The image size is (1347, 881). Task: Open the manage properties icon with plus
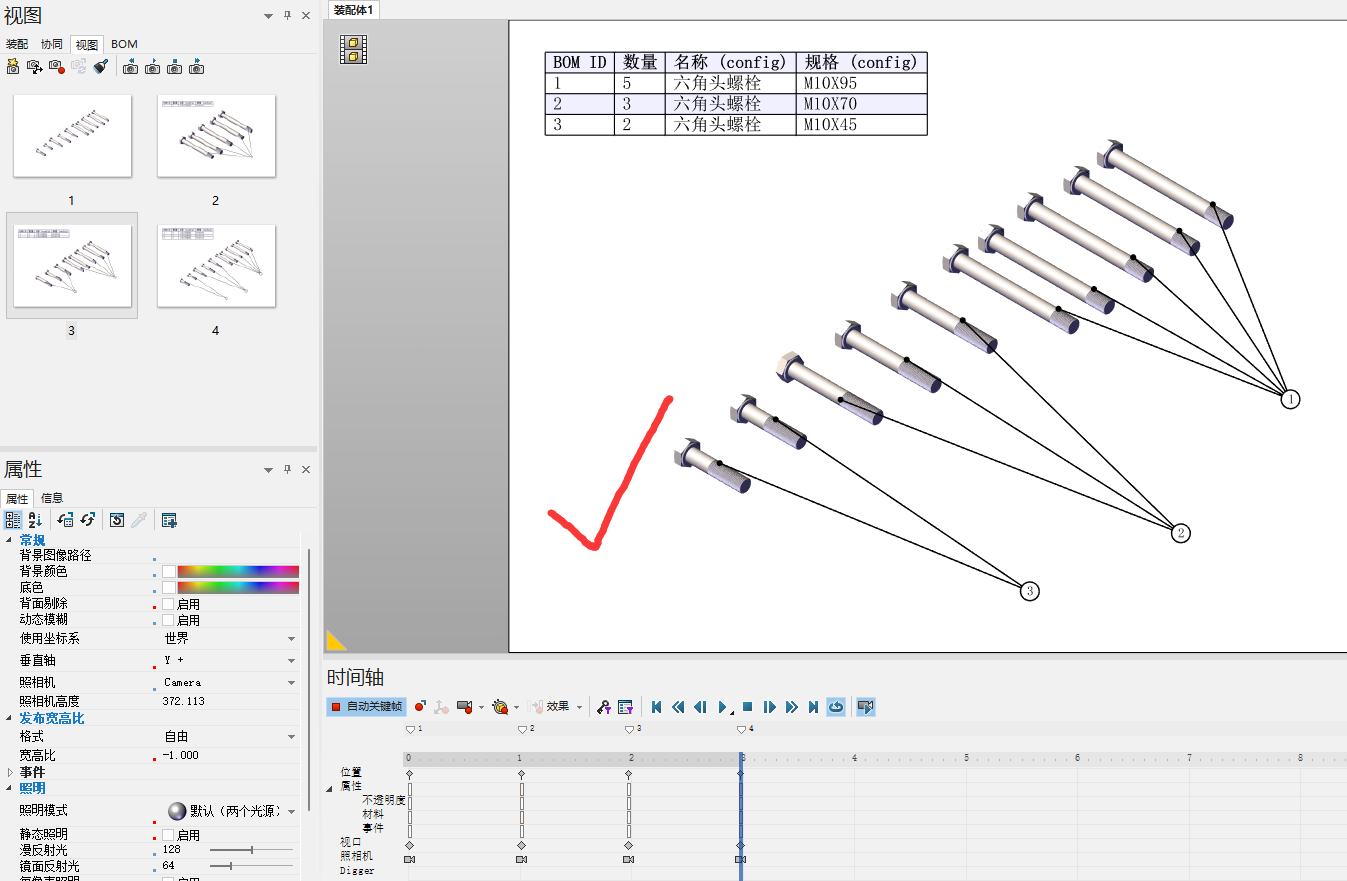tap(169, 520)
